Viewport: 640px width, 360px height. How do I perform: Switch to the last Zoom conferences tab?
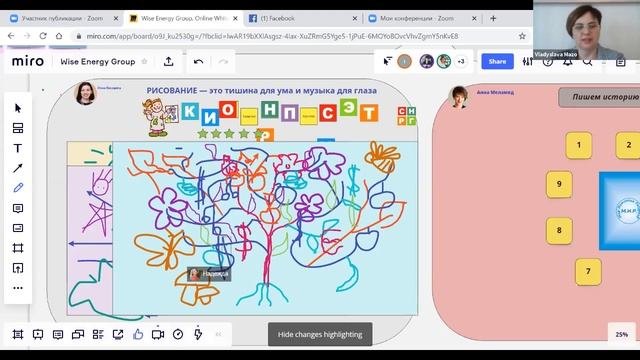pos(422,18)
